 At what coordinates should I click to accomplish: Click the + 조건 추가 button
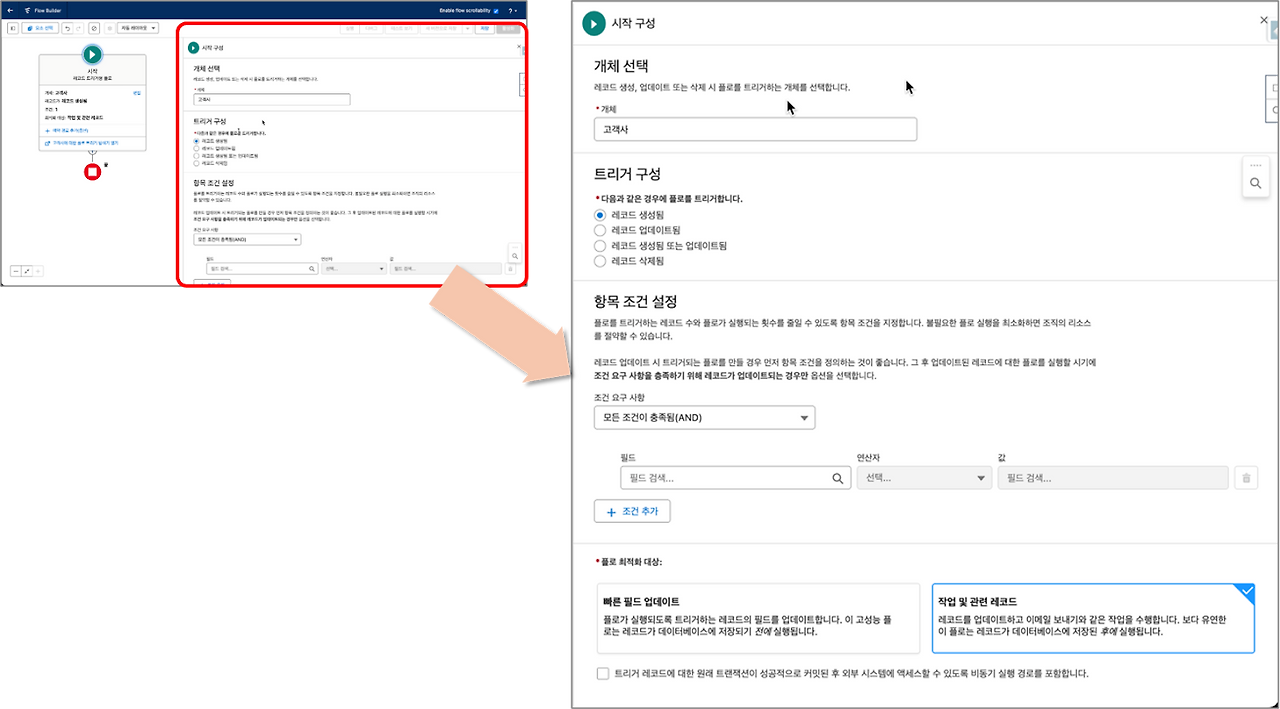pos(632,511)
